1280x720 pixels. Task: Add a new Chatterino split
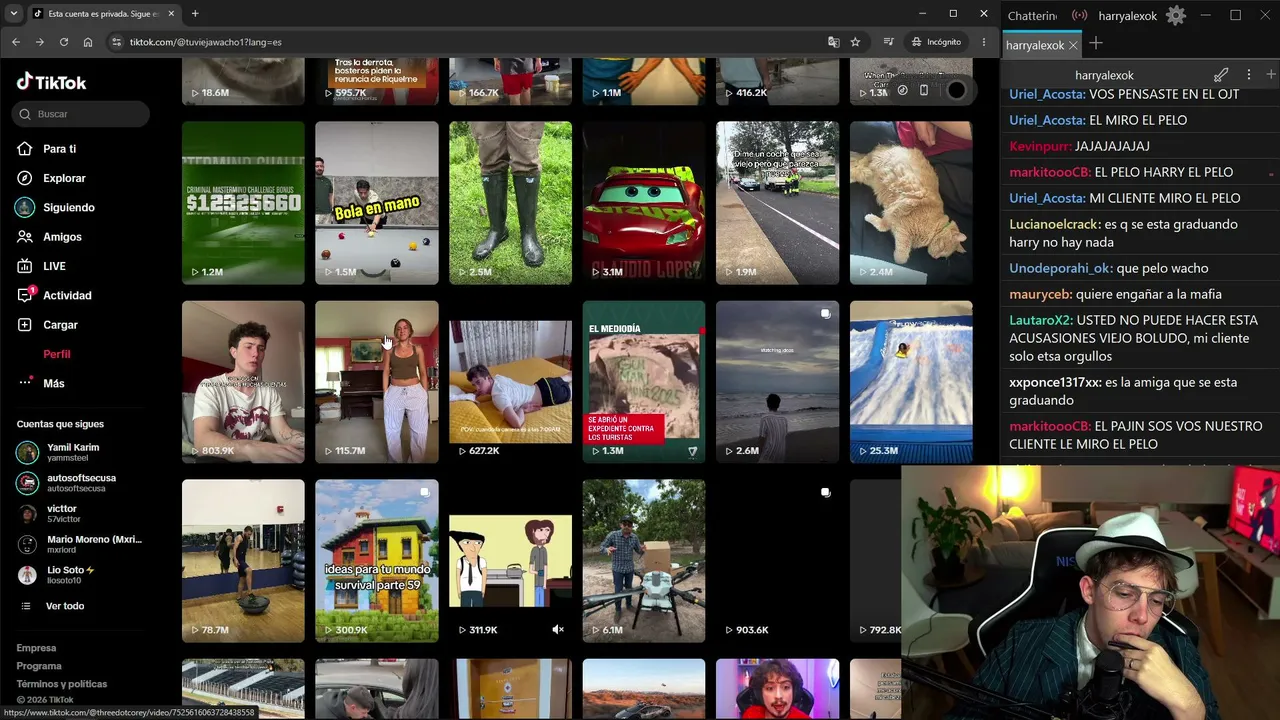(1270, 75)
